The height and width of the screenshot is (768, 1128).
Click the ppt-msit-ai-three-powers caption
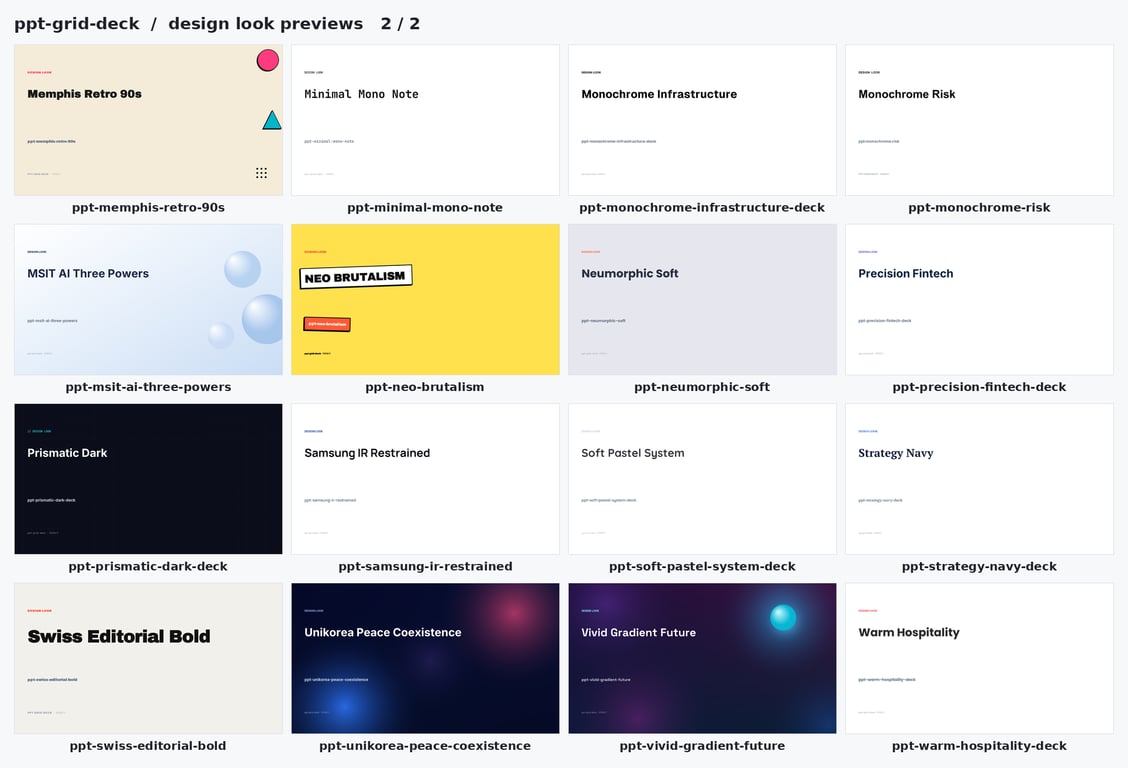148,387
